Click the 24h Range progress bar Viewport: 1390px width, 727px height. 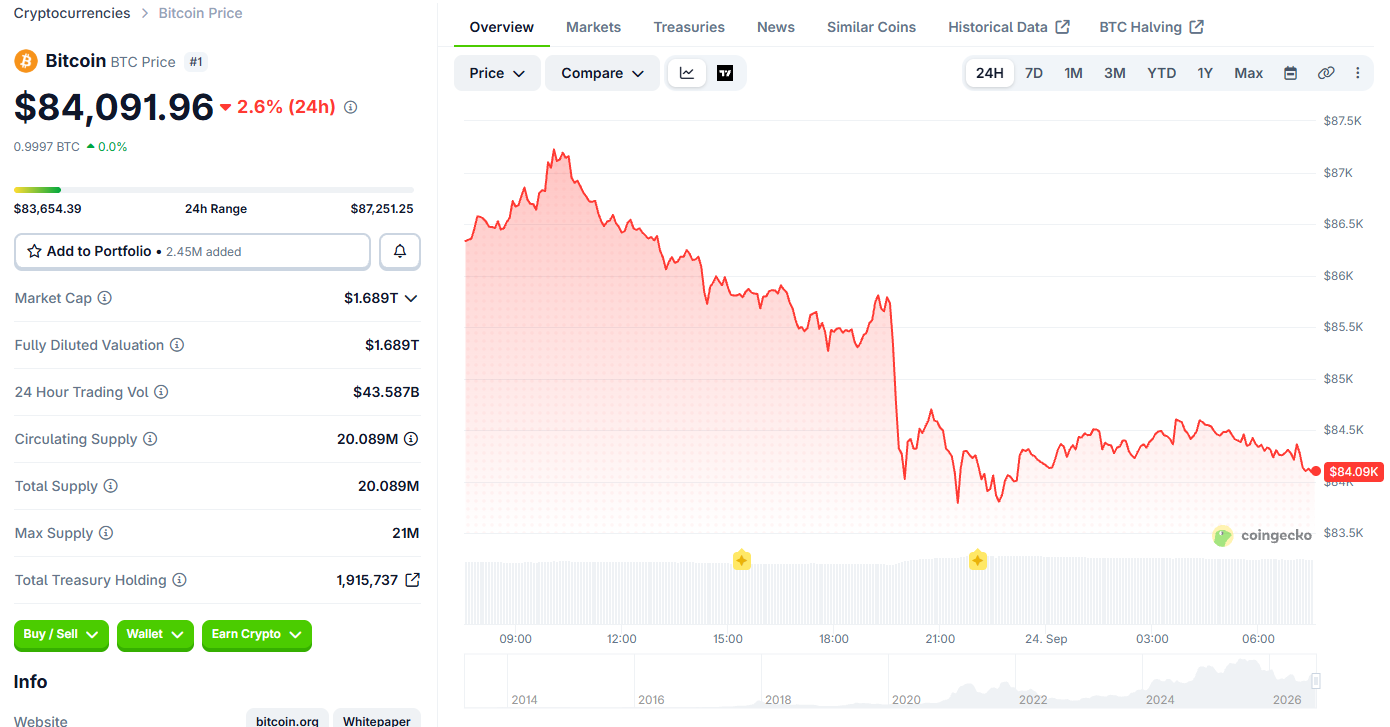(x=214, y=189)
